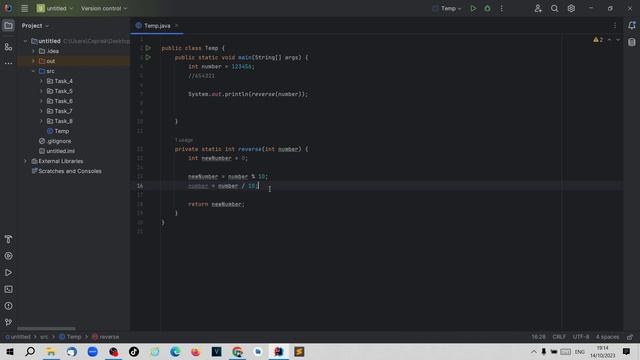
Task: Debug the Temp configuration
Action: [487, 8]
